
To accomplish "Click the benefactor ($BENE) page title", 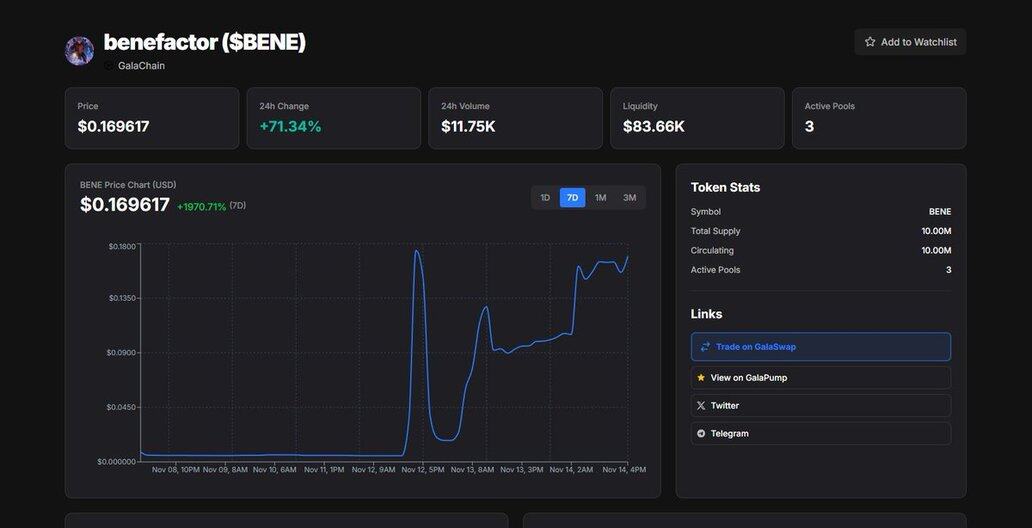I will [x=205, y=42].
